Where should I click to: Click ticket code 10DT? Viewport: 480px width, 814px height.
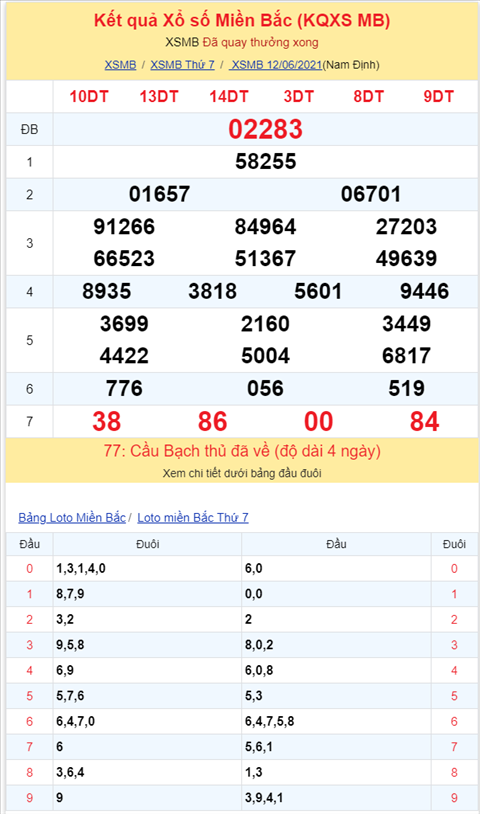pyautogui.click(x=89, y=97)
